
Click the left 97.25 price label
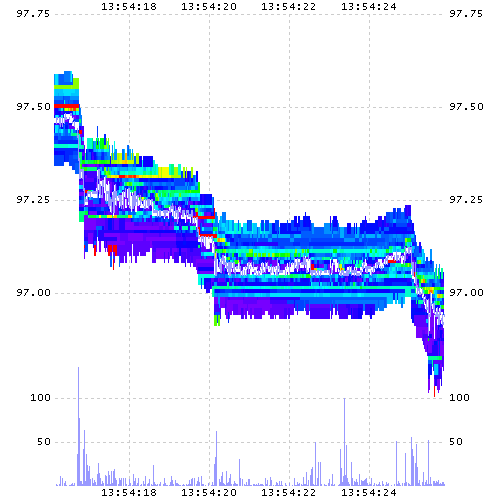[33, 200]
